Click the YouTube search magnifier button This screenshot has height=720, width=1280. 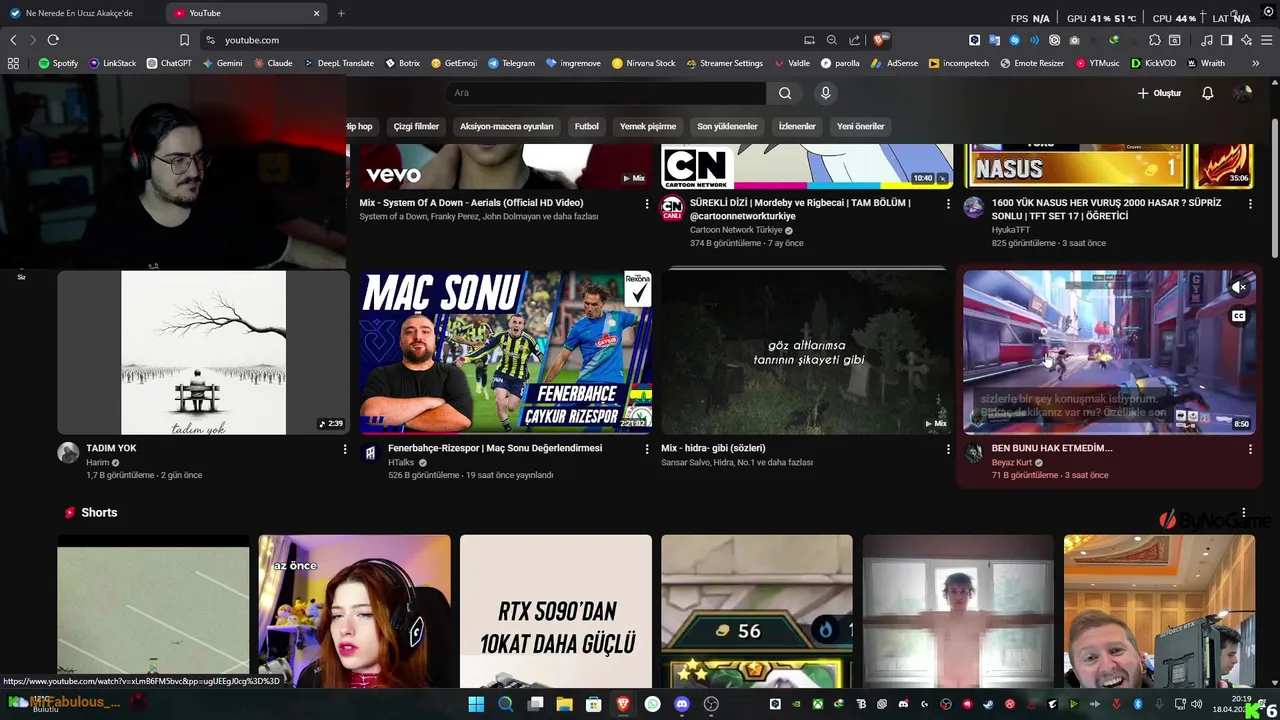tap(785, 93)
